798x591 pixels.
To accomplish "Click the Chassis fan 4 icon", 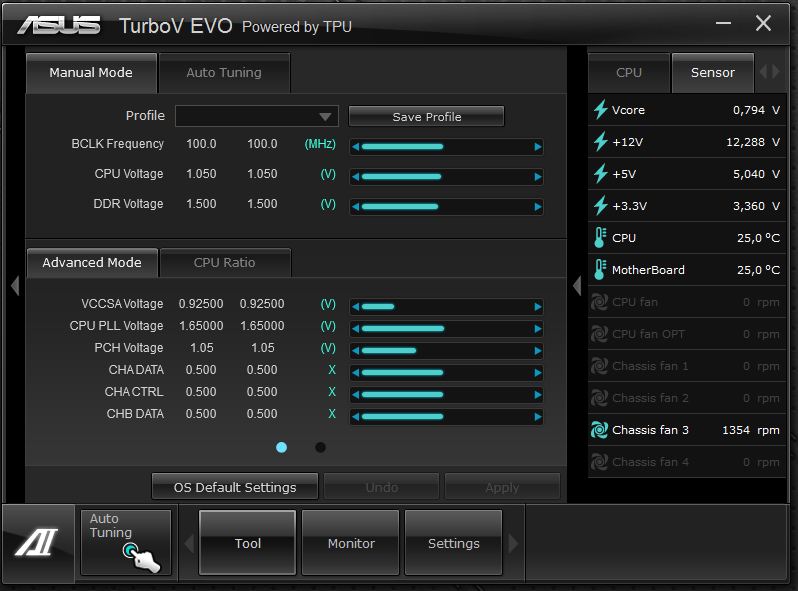I will [600, 462].
